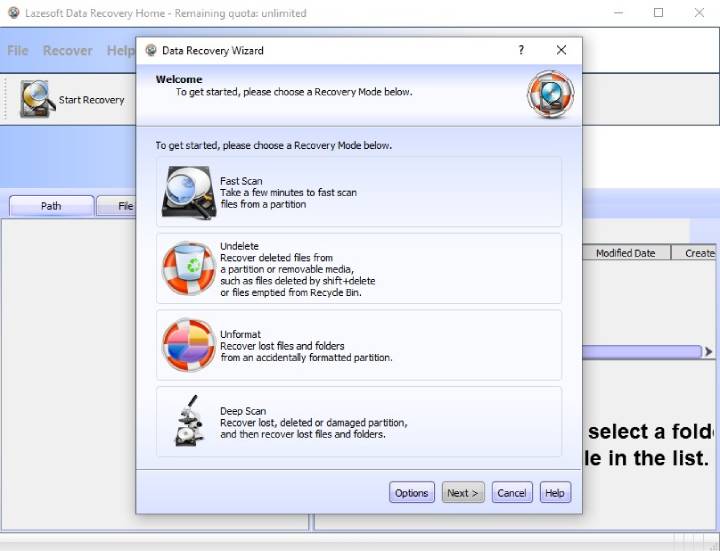Click the 'Deep Scan' title text

tap(243, 411)
